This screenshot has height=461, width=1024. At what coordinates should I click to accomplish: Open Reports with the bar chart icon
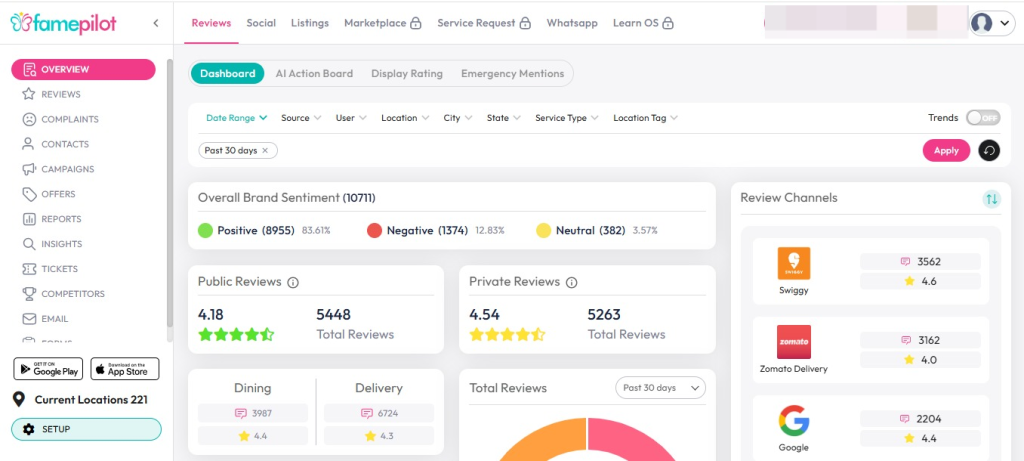click(x=51, y=219)
